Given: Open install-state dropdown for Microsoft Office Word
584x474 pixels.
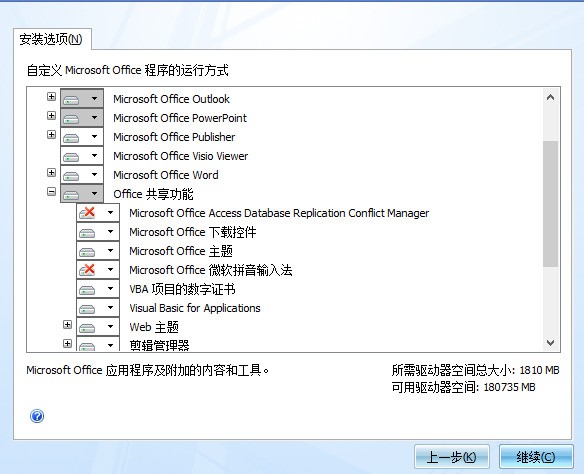Looking at the screenshot, I should click(x=94, y=175).
